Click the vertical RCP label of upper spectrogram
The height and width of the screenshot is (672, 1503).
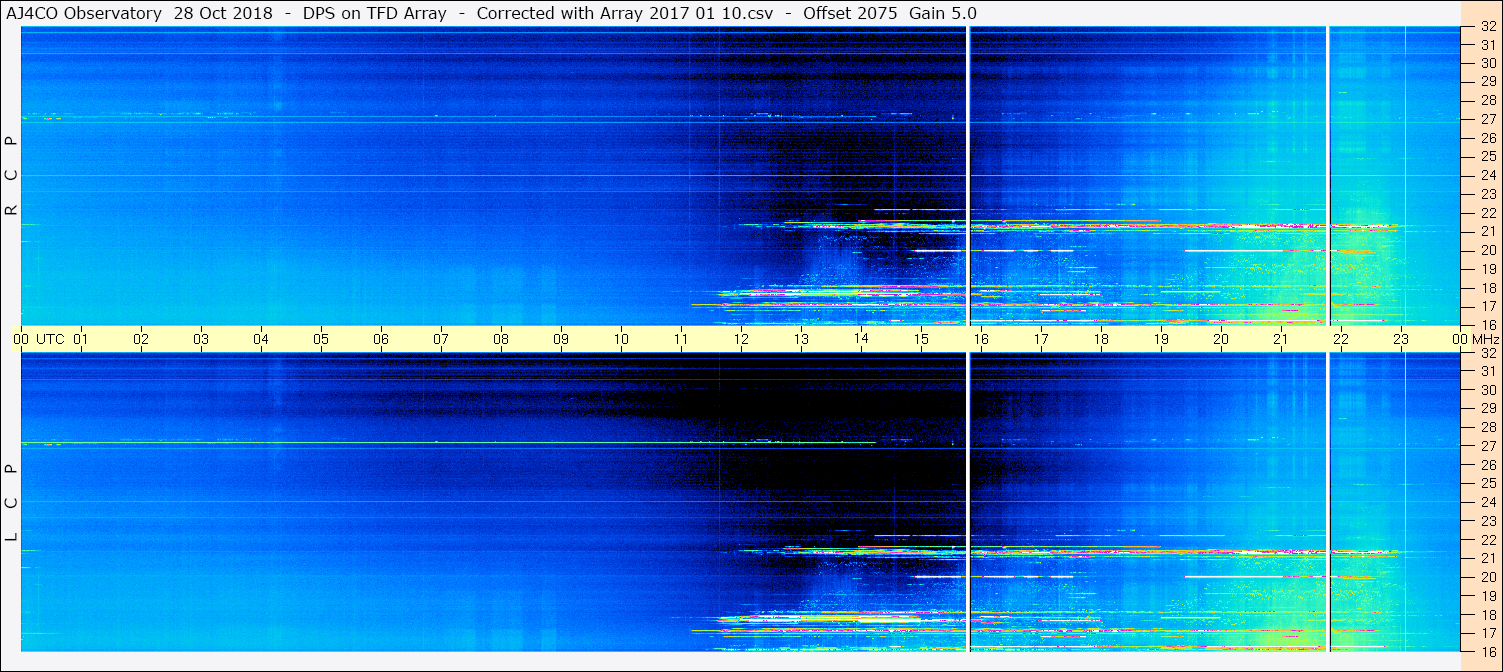[11, 175]
